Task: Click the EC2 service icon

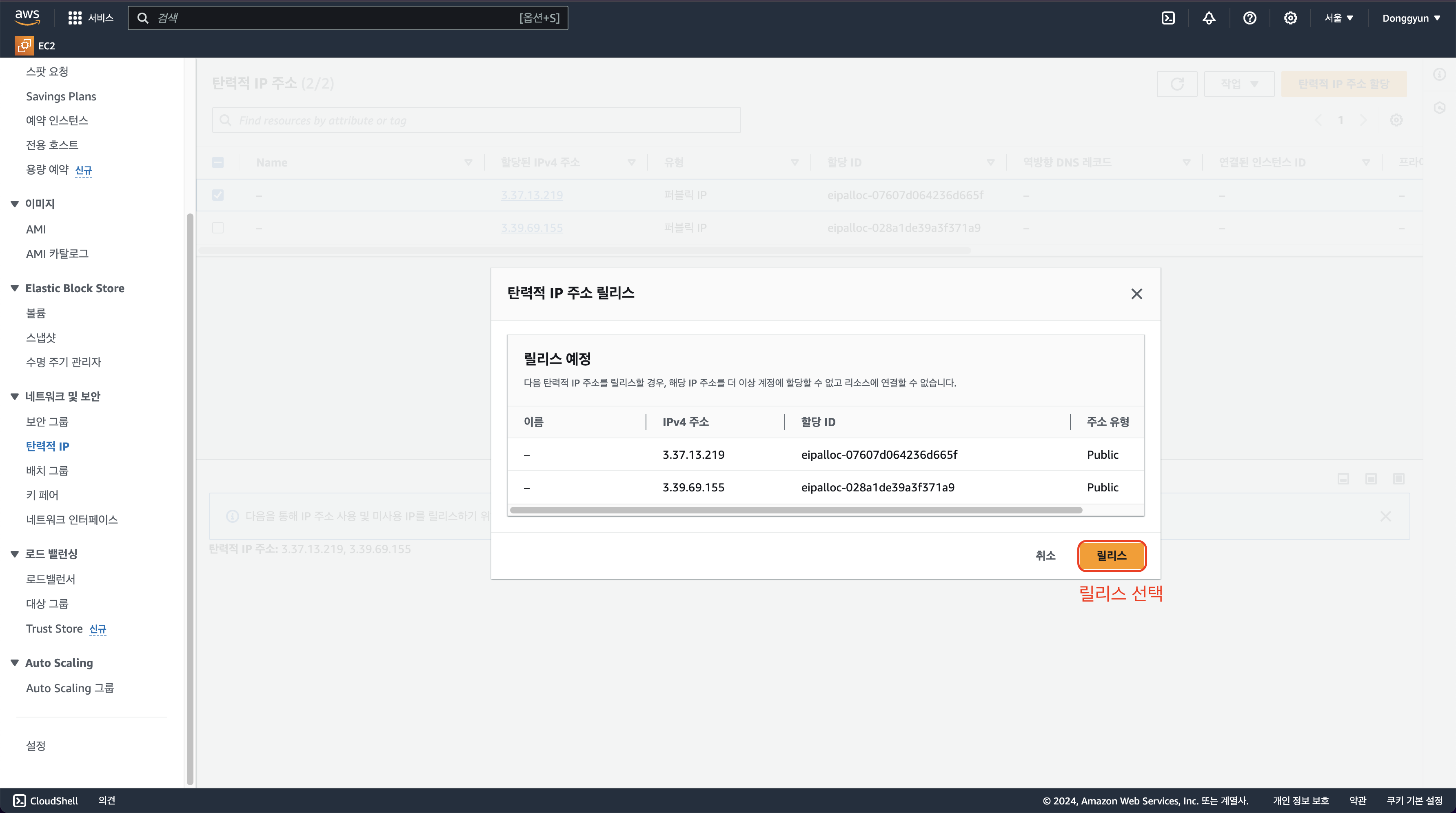Action: coord(24,46)
